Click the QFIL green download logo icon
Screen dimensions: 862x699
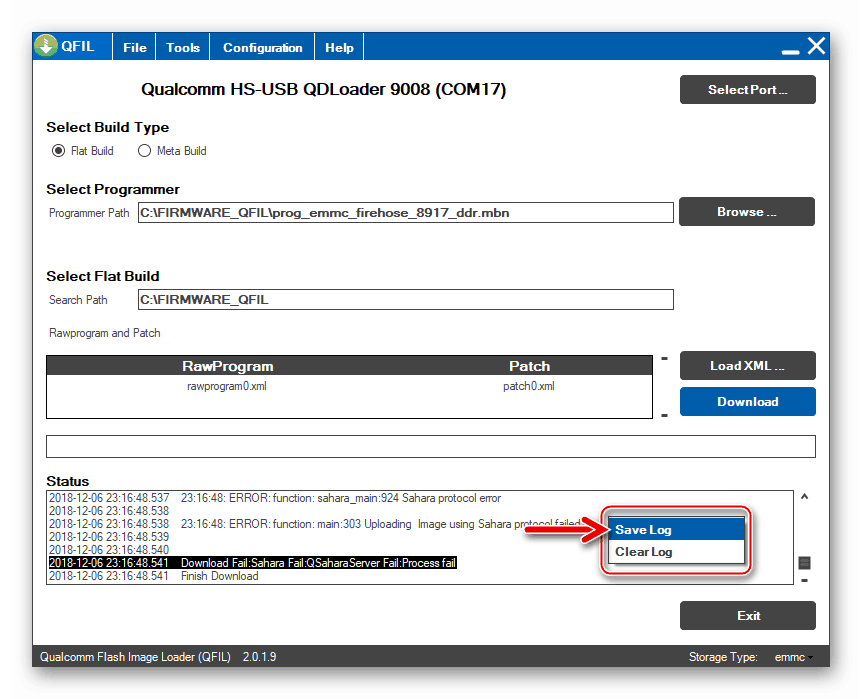tap(46, 46)
